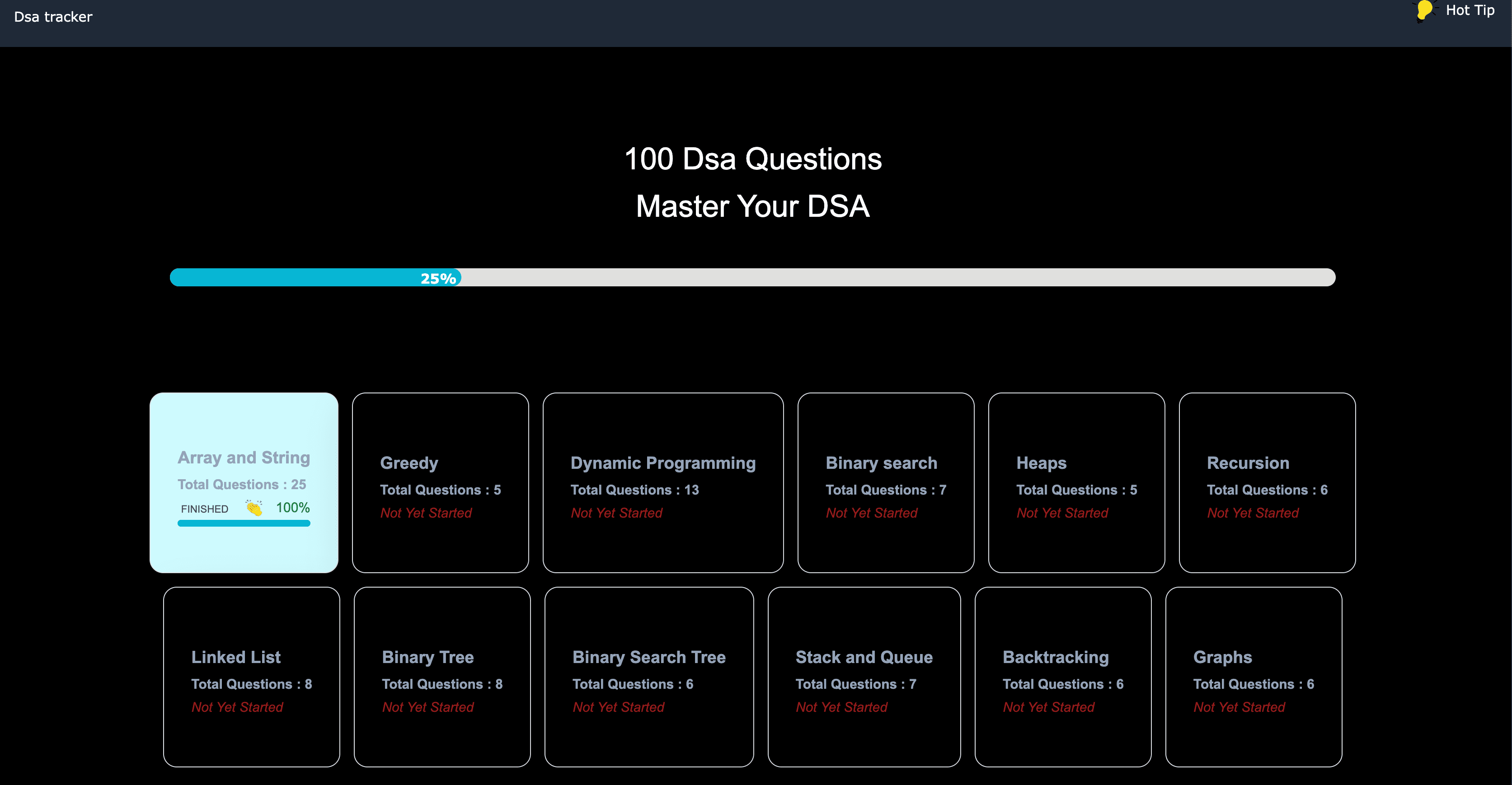Open the Greedy topic card
Screen dimensions: 1512x785
440,483
